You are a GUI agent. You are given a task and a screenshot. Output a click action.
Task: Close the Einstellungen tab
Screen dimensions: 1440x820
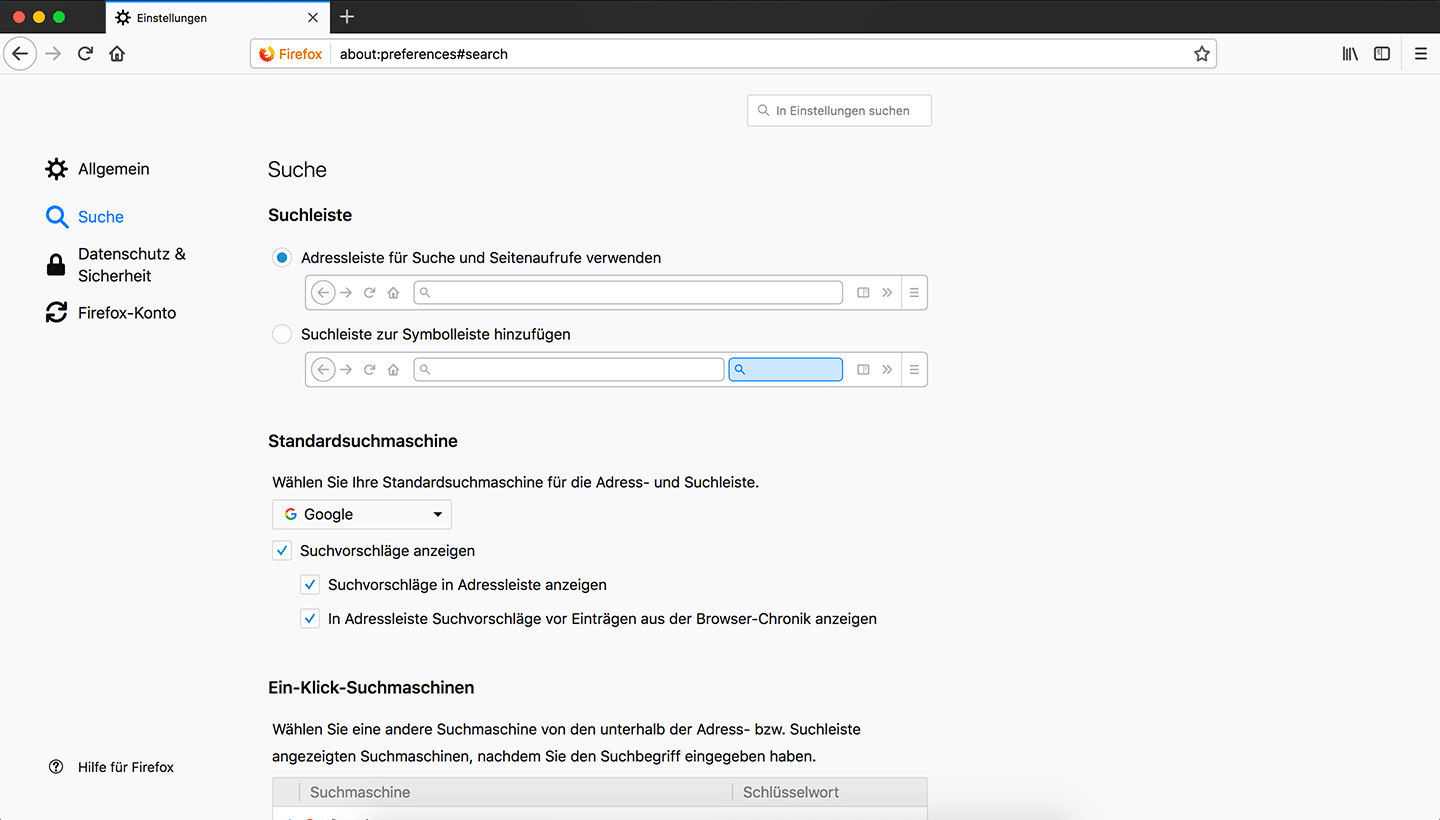[x=313, y=17]
